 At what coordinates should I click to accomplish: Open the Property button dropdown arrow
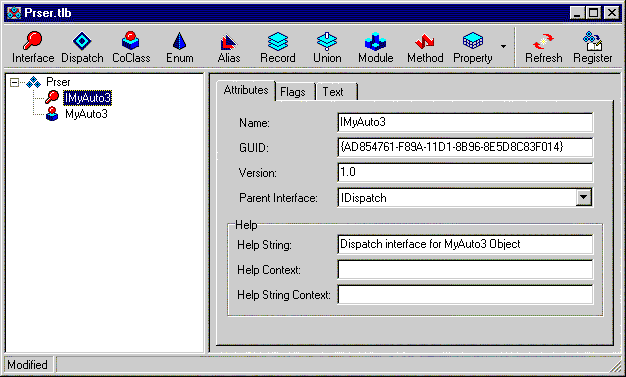[x=503, y=47]
